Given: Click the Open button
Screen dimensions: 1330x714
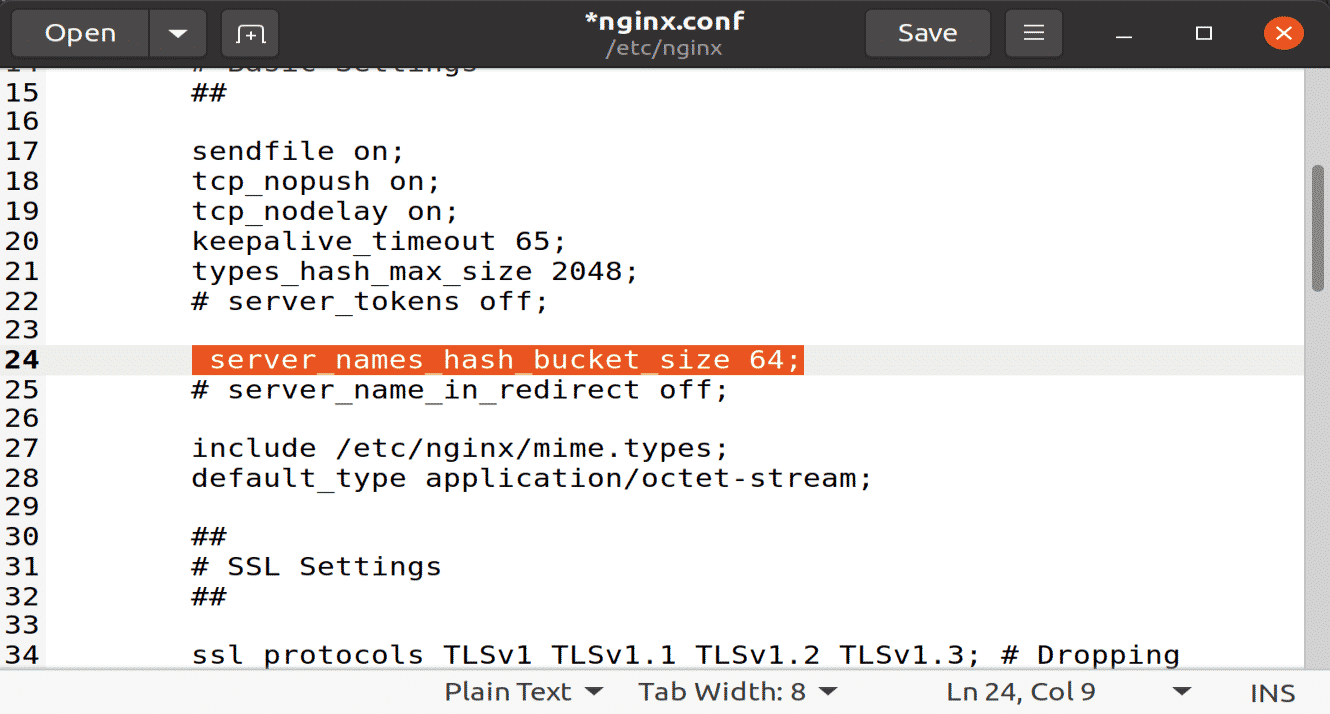Looking at the screenshot, I should click(x=79, y=32).
